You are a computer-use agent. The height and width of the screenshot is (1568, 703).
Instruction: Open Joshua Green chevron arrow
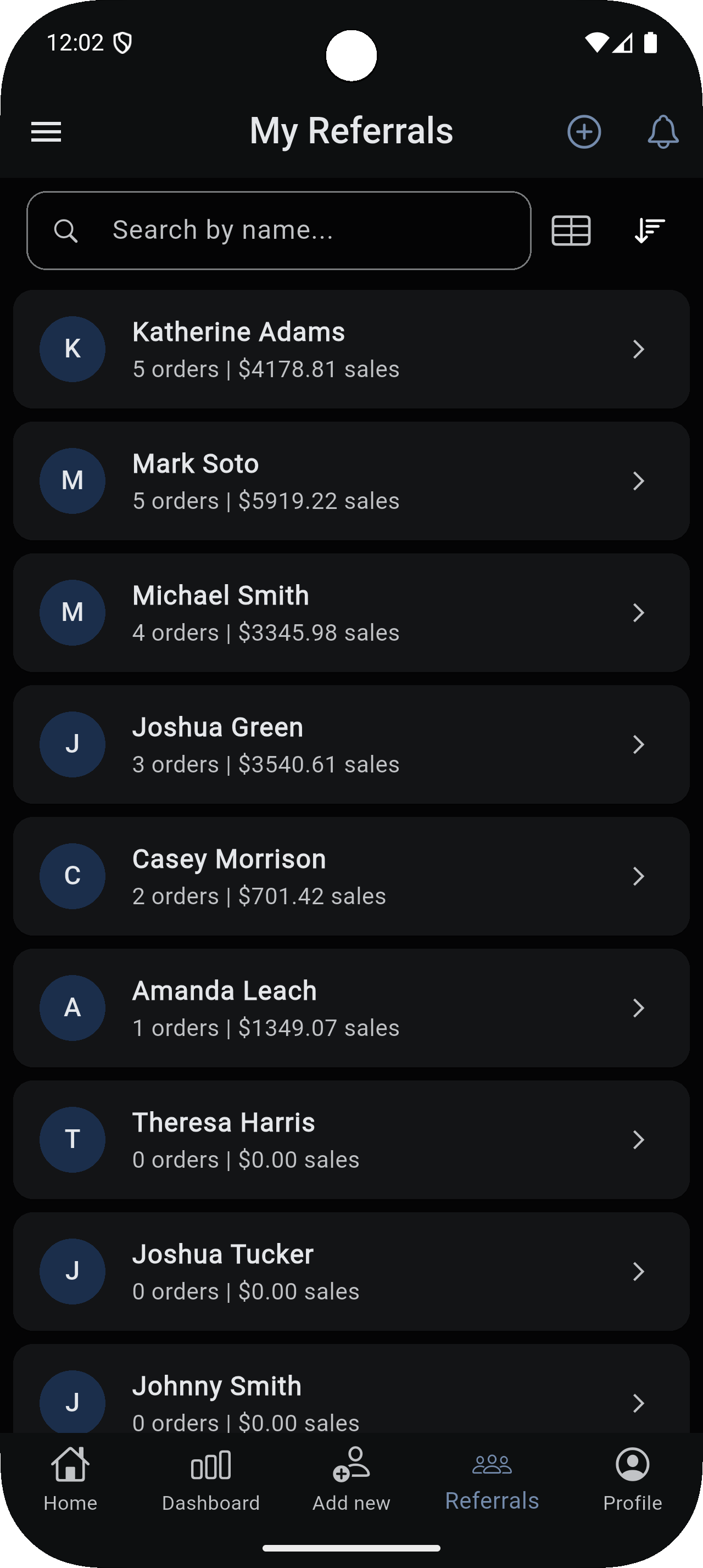tap(638, 744)
